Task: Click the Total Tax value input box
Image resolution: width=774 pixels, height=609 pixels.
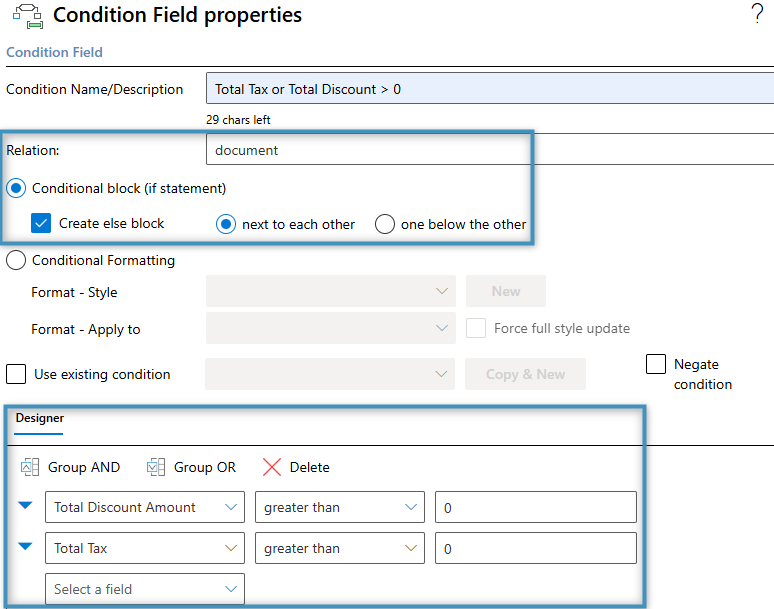Action: [x=535, y=548]
